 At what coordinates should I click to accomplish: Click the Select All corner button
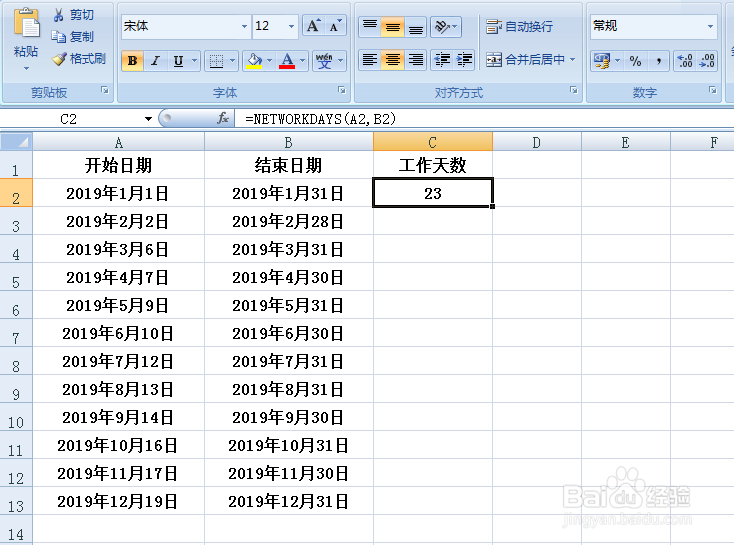[16, 142]
